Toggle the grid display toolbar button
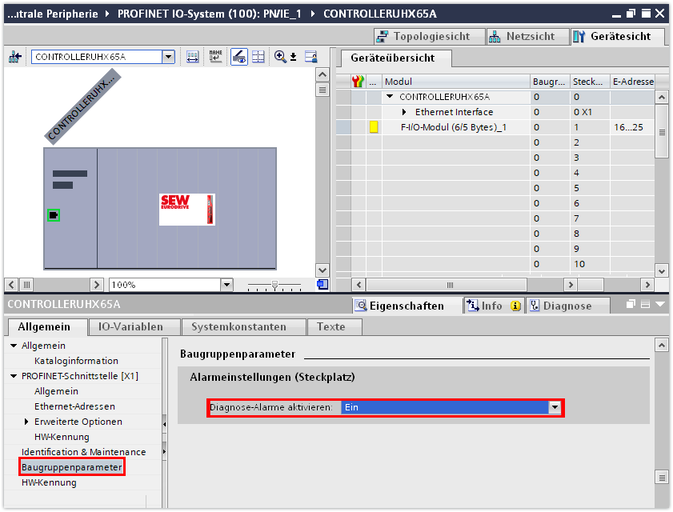This screenshot has height=512, width=673. 258,57
